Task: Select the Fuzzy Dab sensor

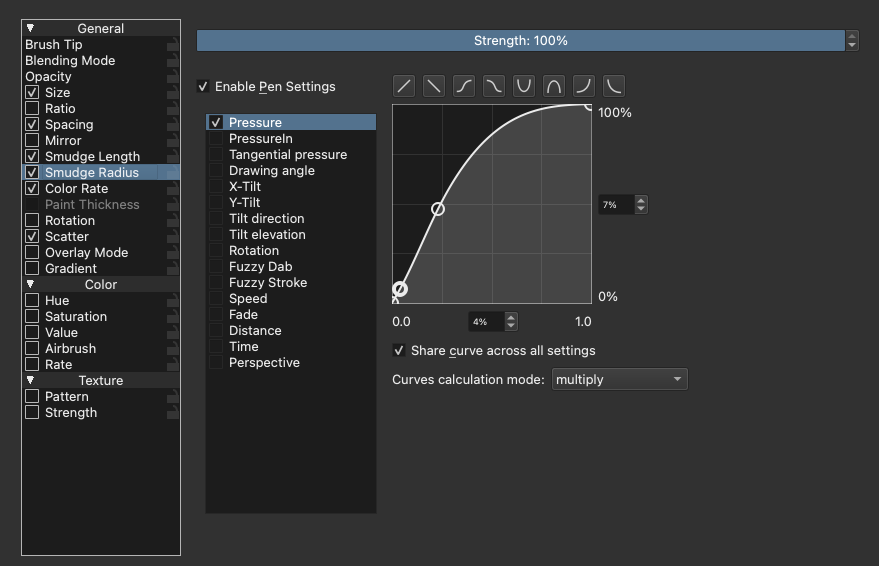Action: pyautogui.click(x=260, y=267)
